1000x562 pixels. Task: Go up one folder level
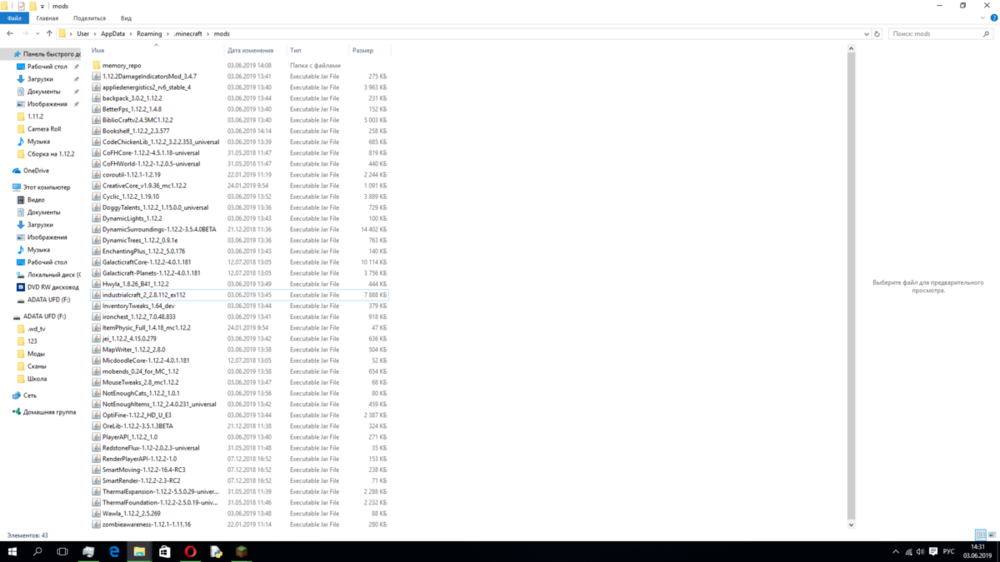click(49, 34)
